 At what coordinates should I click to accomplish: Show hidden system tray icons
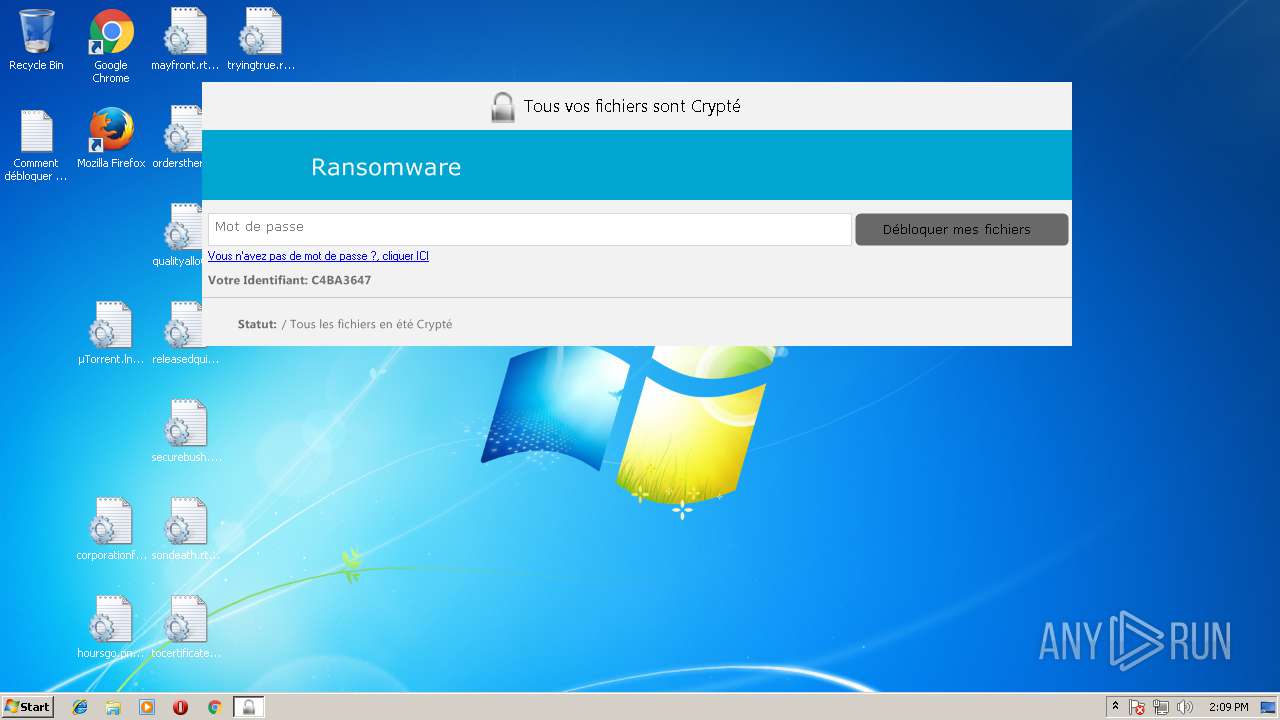click(1115, 707)
